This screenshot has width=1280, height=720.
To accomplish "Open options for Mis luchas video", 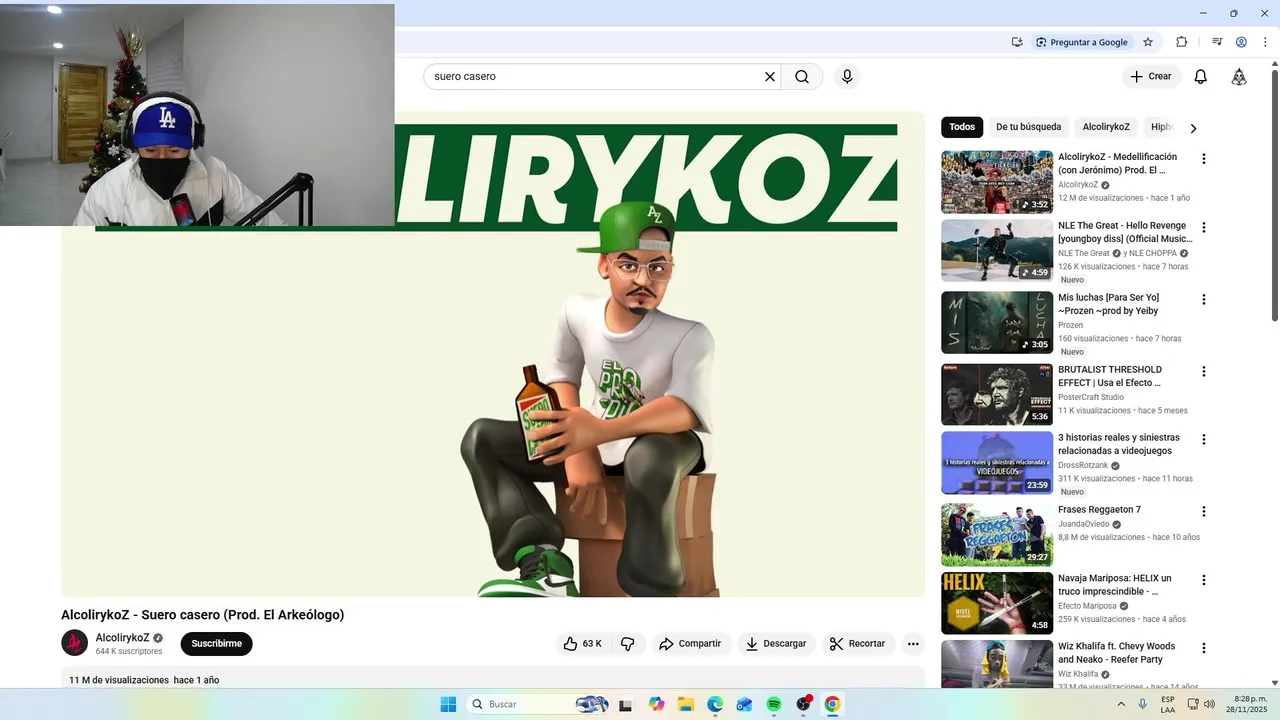I will tap(1204, 299).
